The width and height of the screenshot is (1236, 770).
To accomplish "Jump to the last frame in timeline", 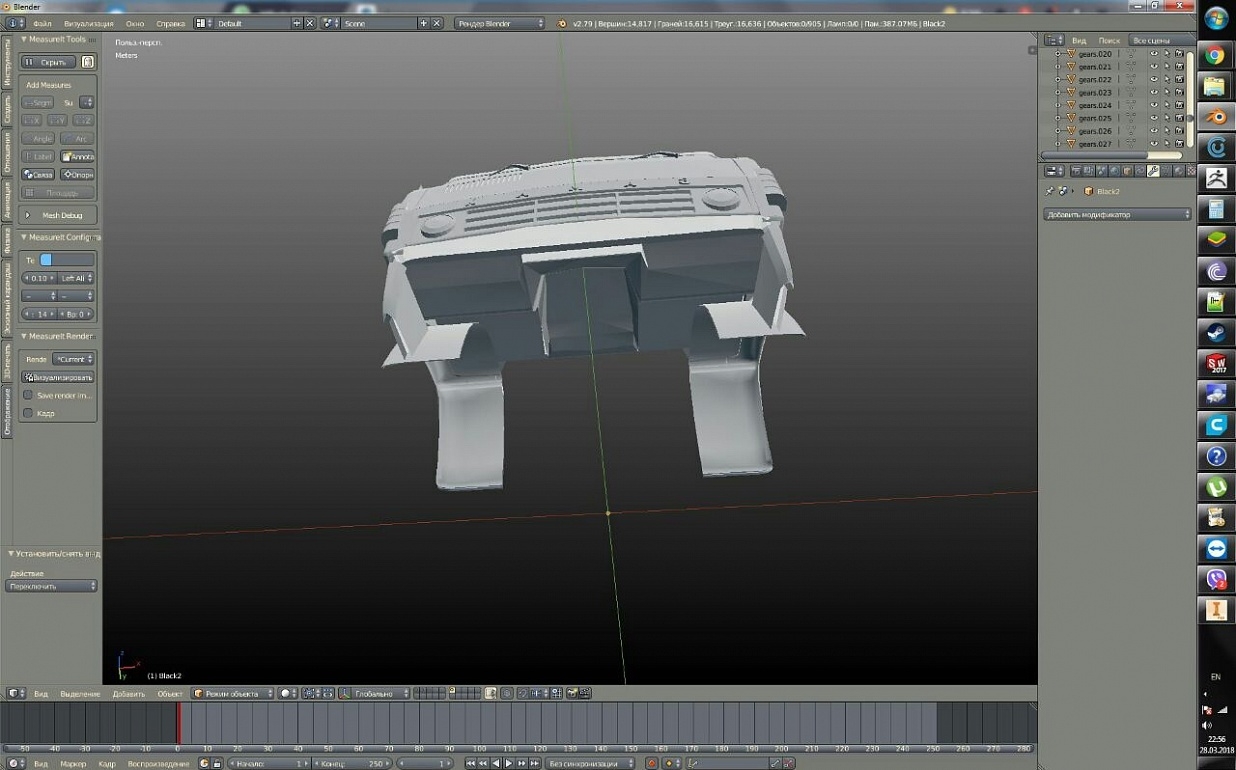I will 533,763.
